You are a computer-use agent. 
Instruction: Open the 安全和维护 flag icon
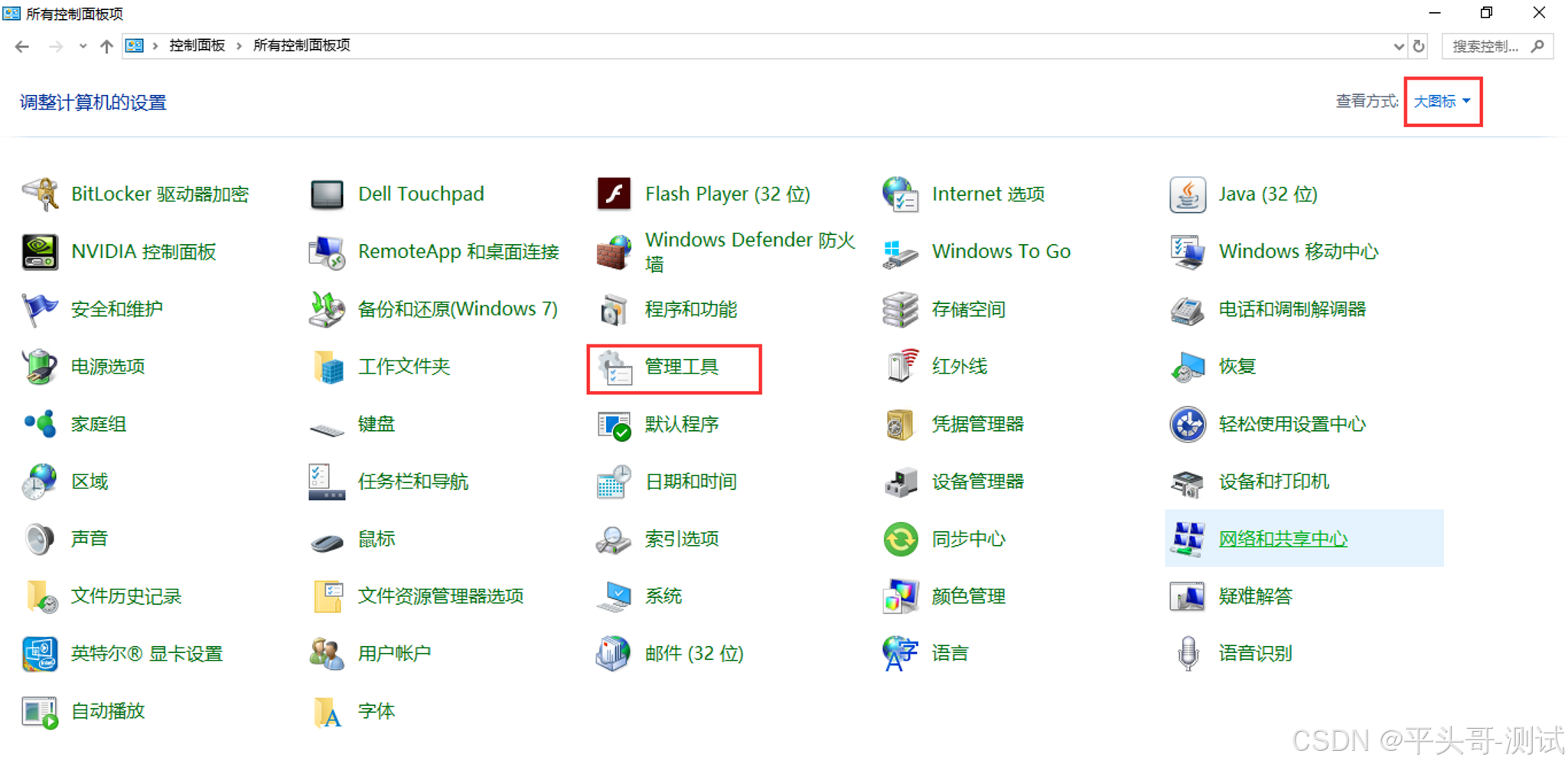[x=40, y=309]
